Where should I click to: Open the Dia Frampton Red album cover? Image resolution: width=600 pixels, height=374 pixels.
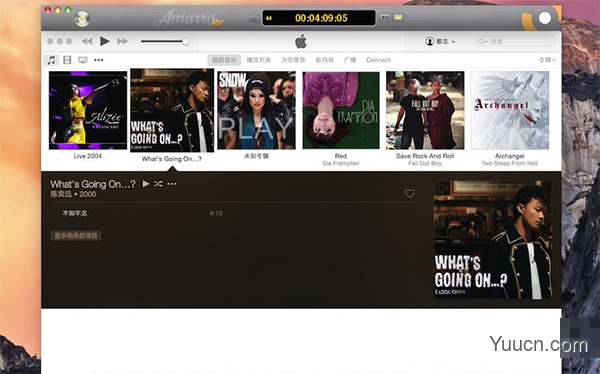pos(341,110)
